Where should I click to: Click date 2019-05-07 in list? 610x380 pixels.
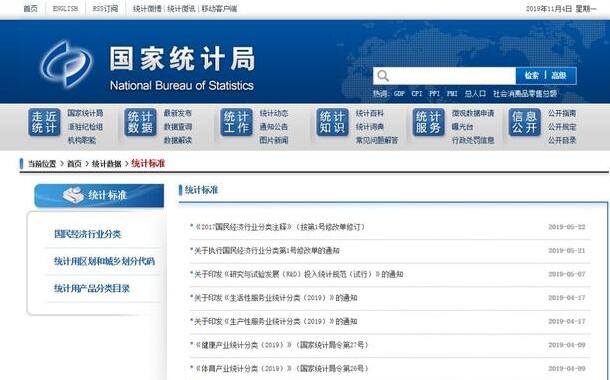point(567,274)
